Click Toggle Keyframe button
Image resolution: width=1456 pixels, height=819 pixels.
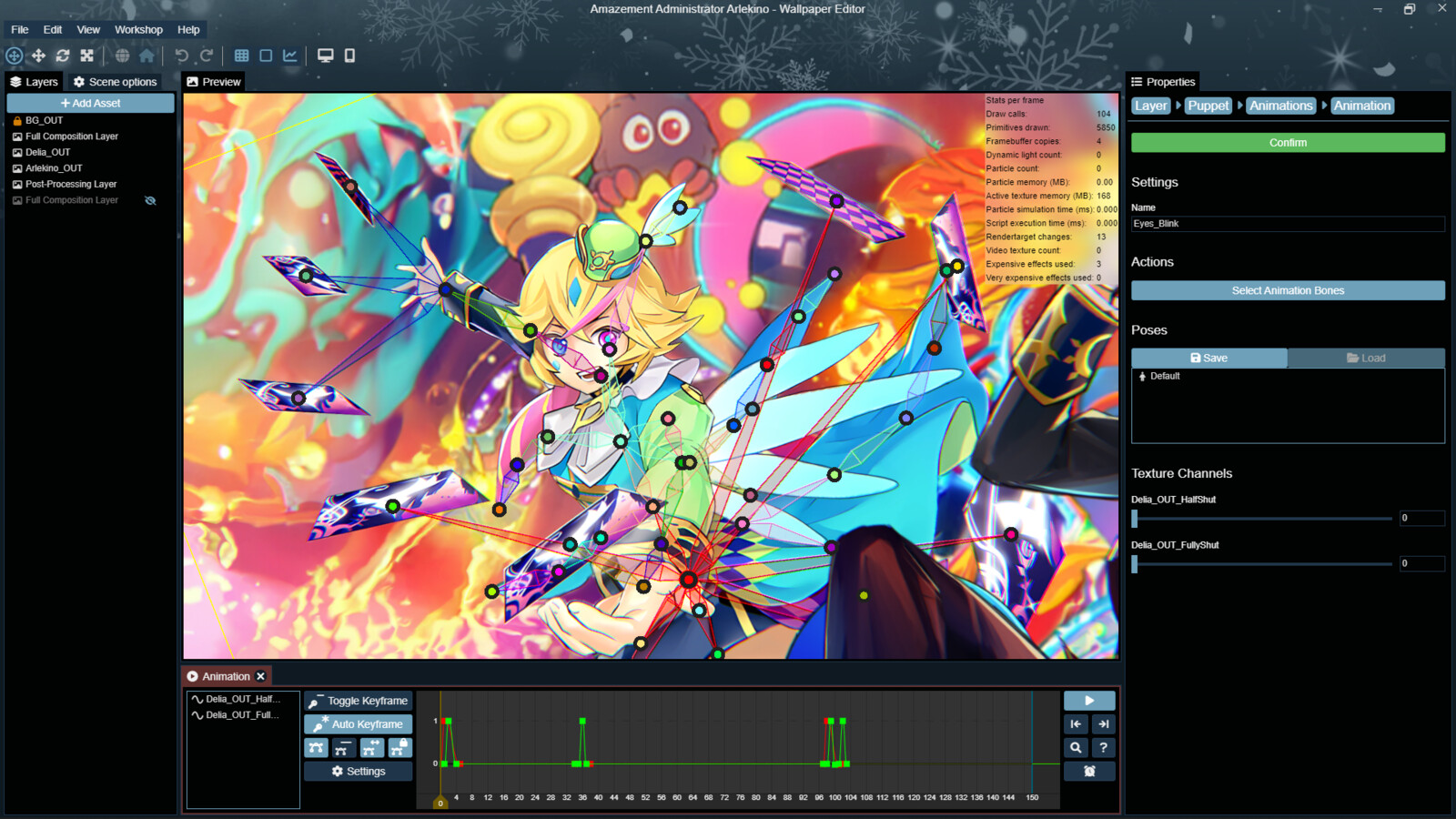point(359,701)
